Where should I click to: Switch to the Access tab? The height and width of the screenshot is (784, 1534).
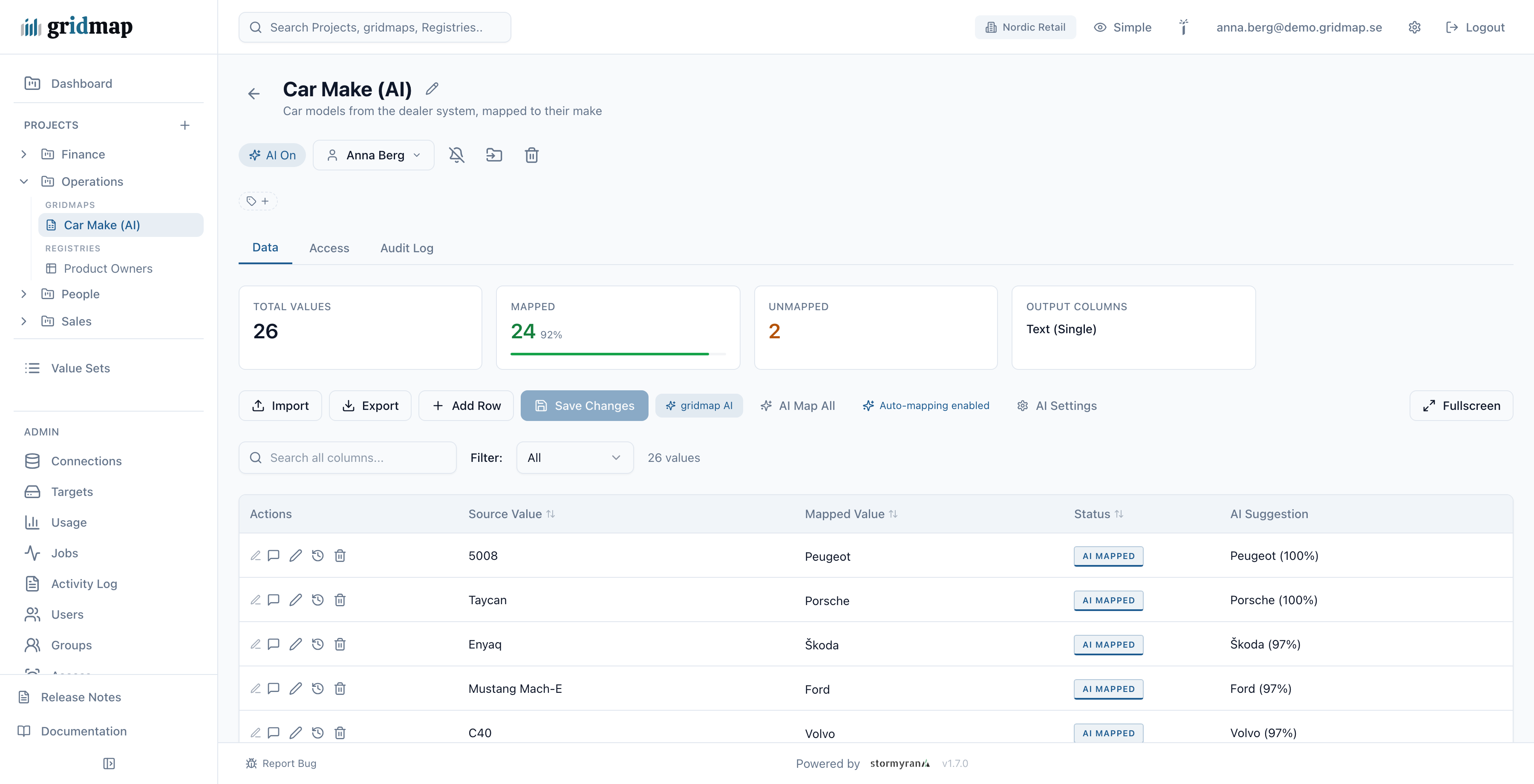[x=329, y=248]
